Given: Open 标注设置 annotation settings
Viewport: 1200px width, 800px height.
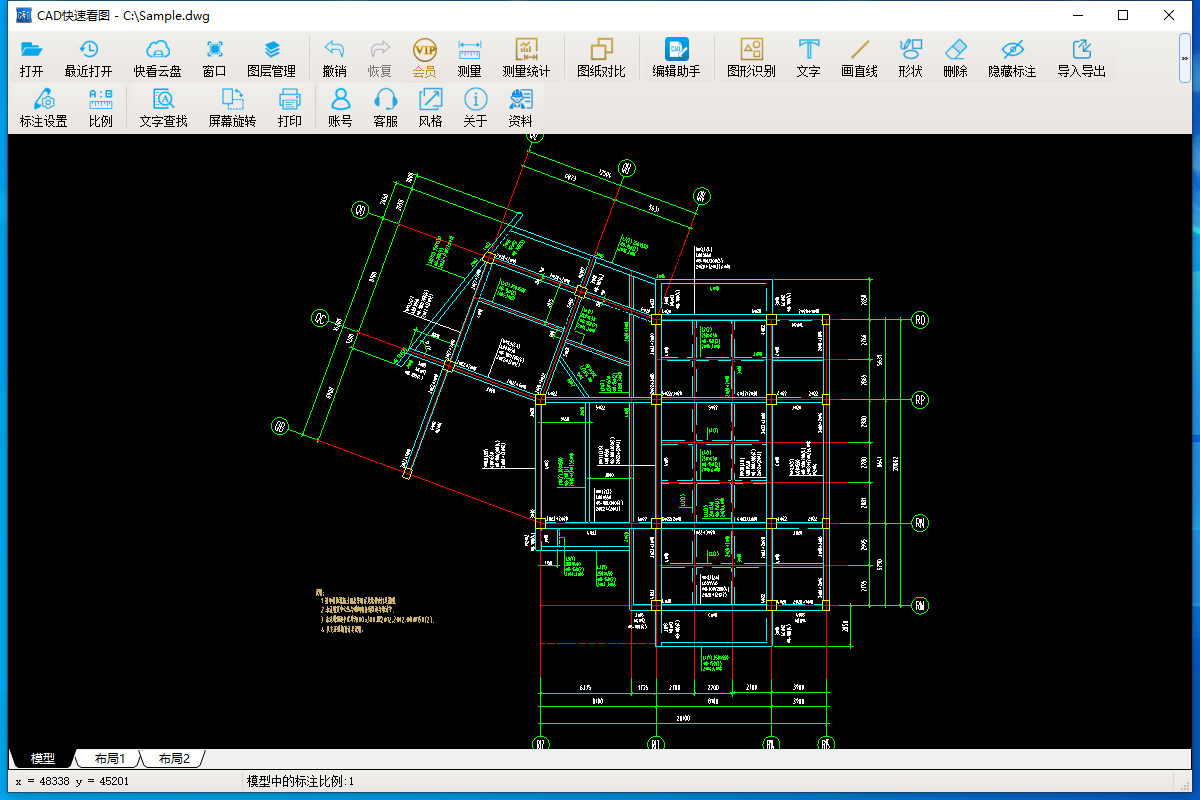Looking at the screenshot, I should (43, 108).
